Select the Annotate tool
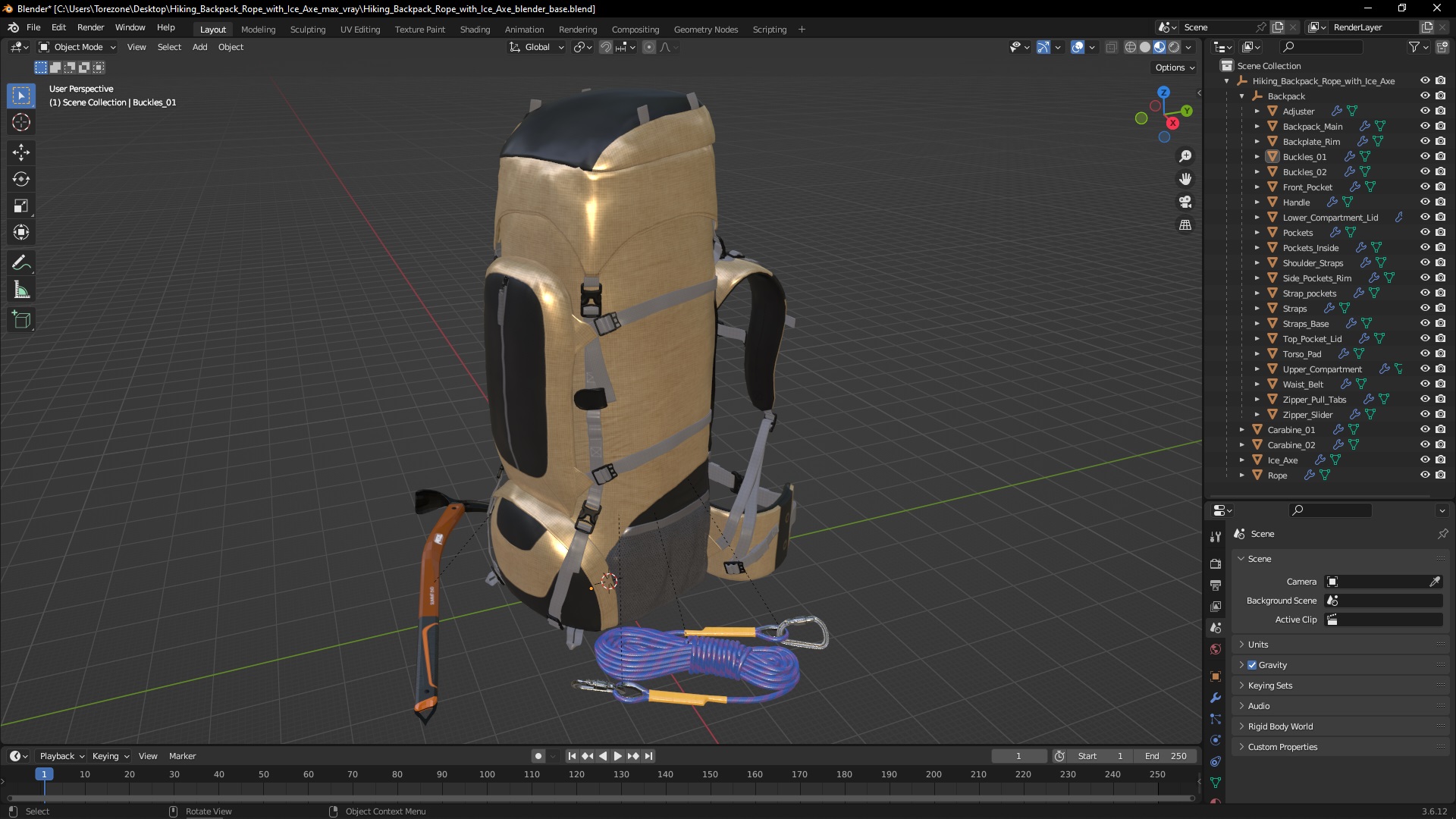 coord(21,263)
